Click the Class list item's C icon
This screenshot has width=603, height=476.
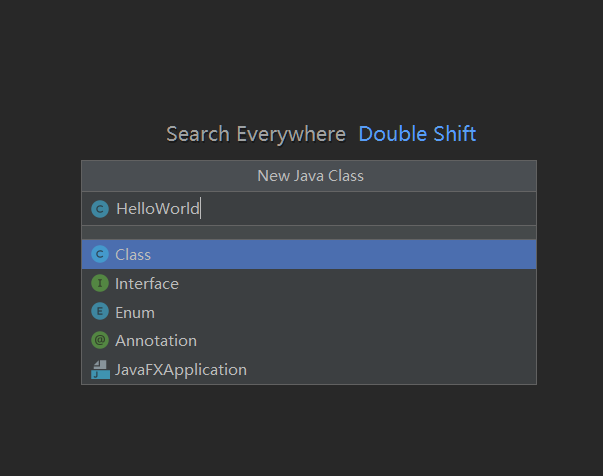click(100, 254)
